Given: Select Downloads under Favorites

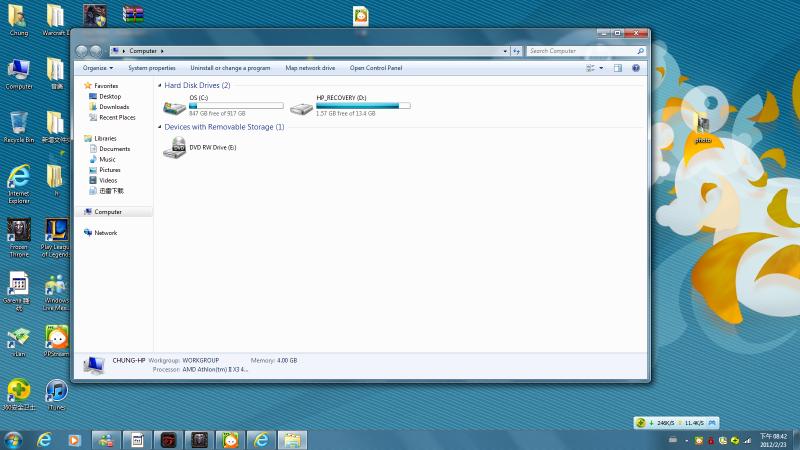Looking at the screenshot, I should coord(114,107).
